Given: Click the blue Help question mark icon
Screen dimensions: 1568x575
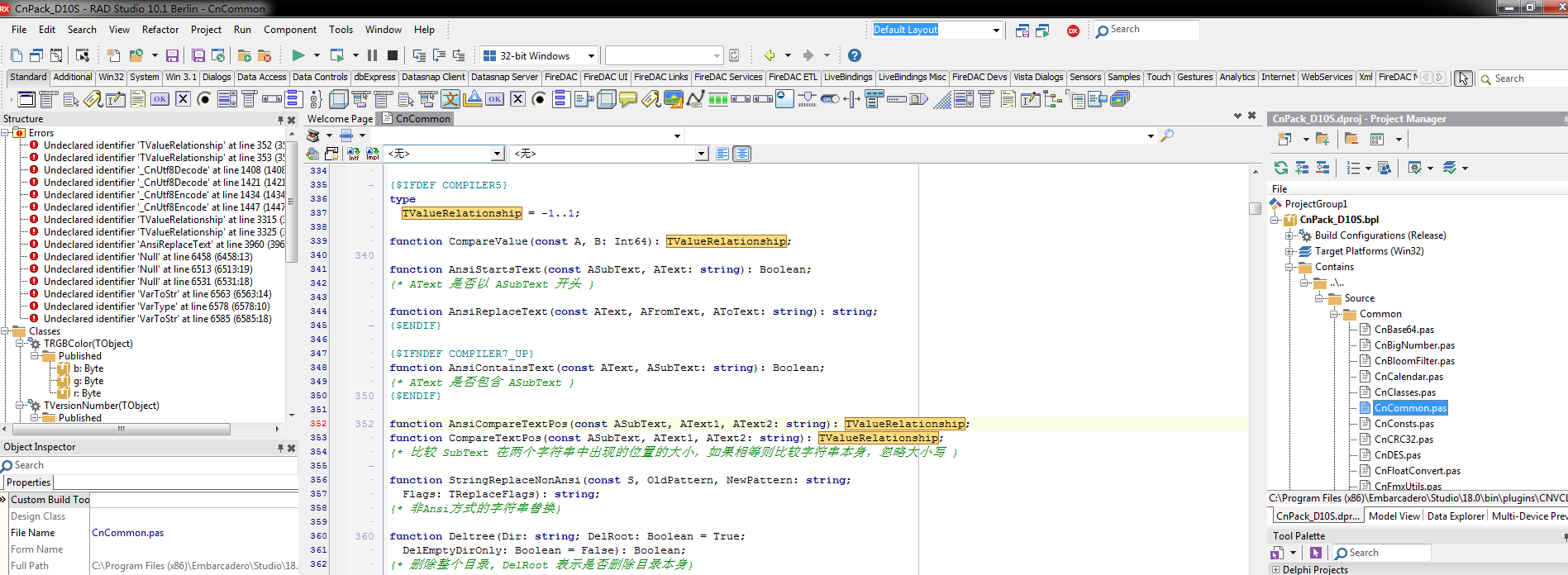Looking at the screenshot, I should click(855, 55).
